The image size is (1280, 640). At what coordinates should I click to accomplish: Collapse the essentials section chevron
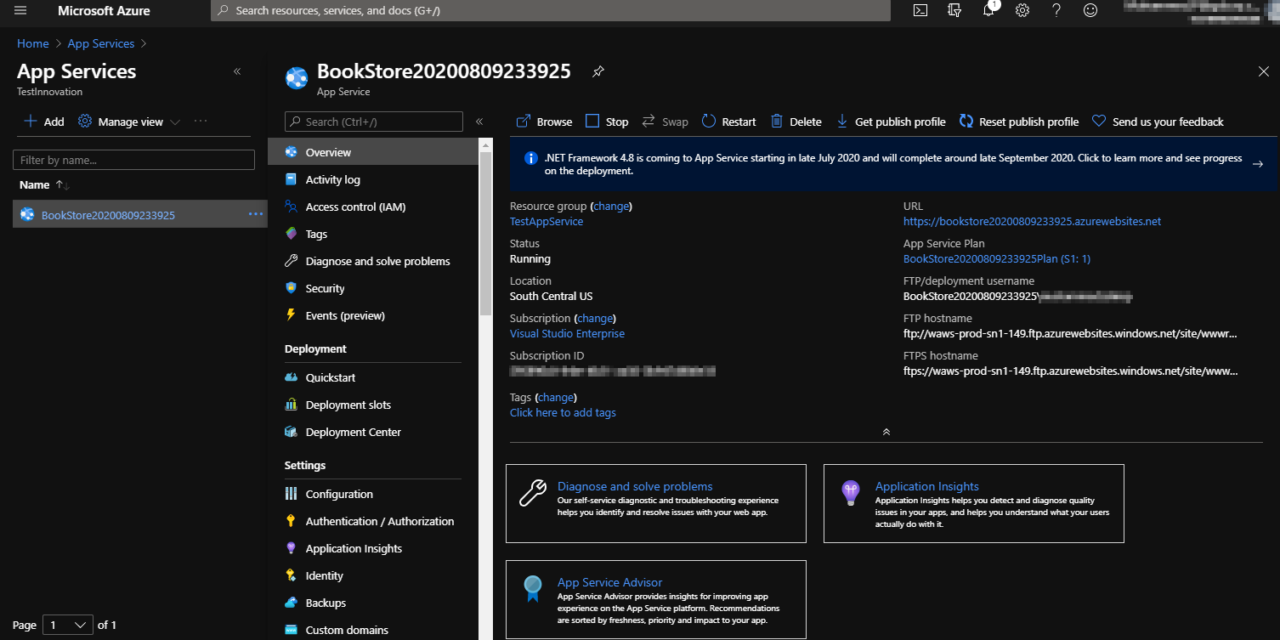[x=886, y=432]
